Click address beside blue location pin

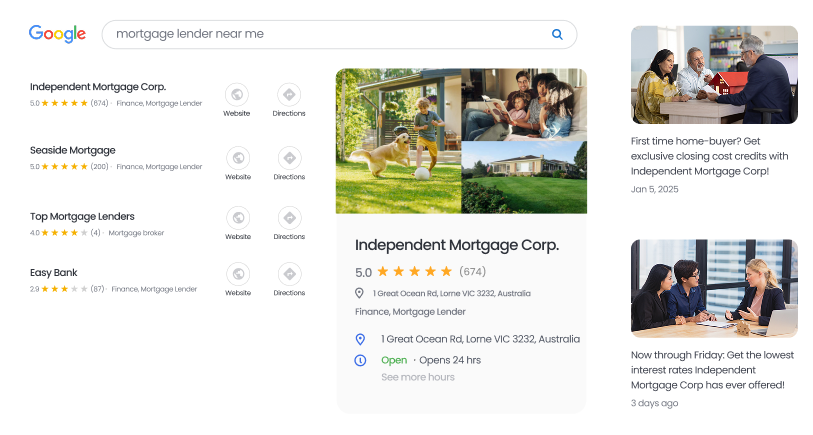coord(480,339)
